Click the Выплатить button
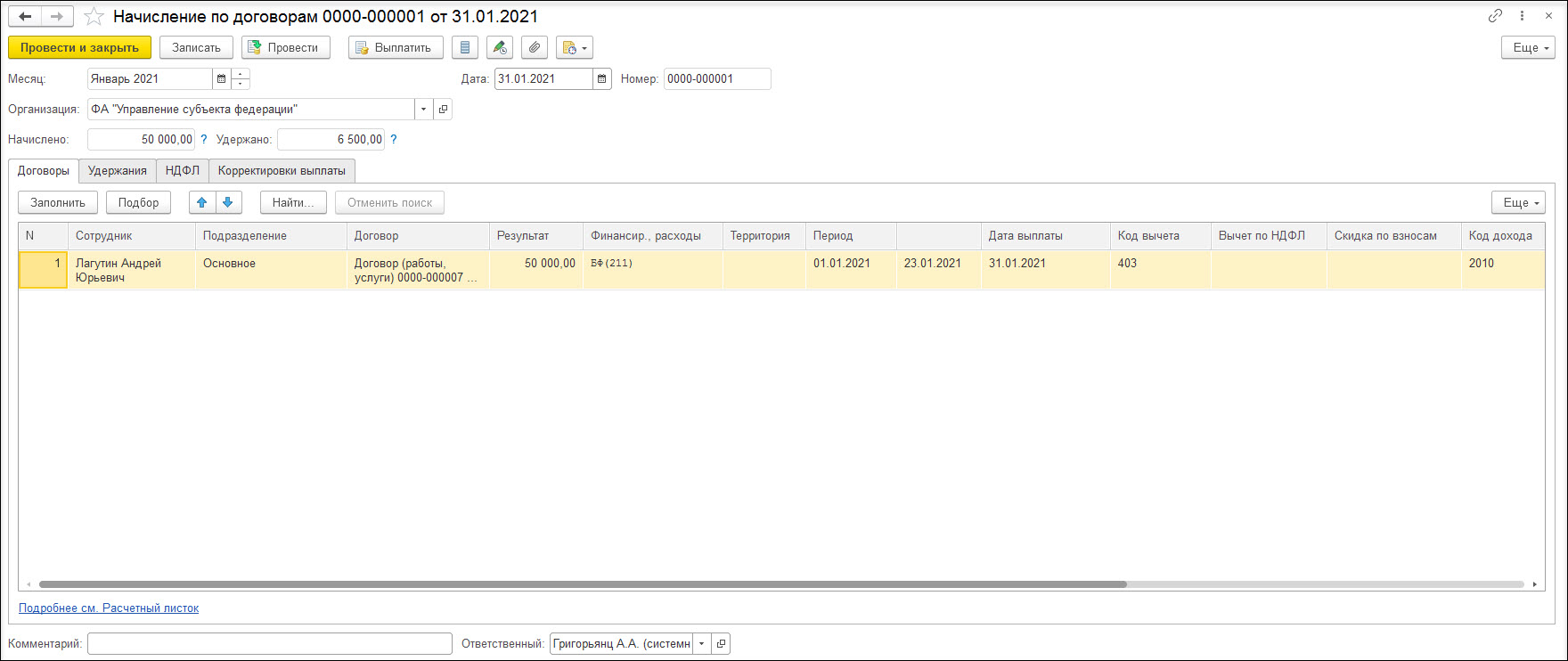This screenshot has height=661, width=1568. tap(396, 48)
